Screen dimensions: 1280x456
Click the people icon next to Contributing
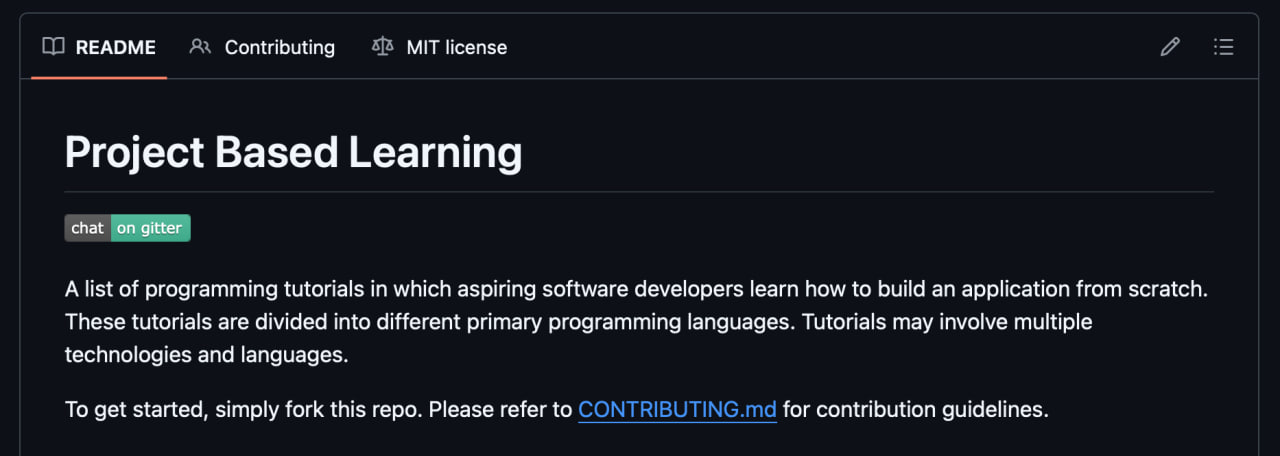200,47
